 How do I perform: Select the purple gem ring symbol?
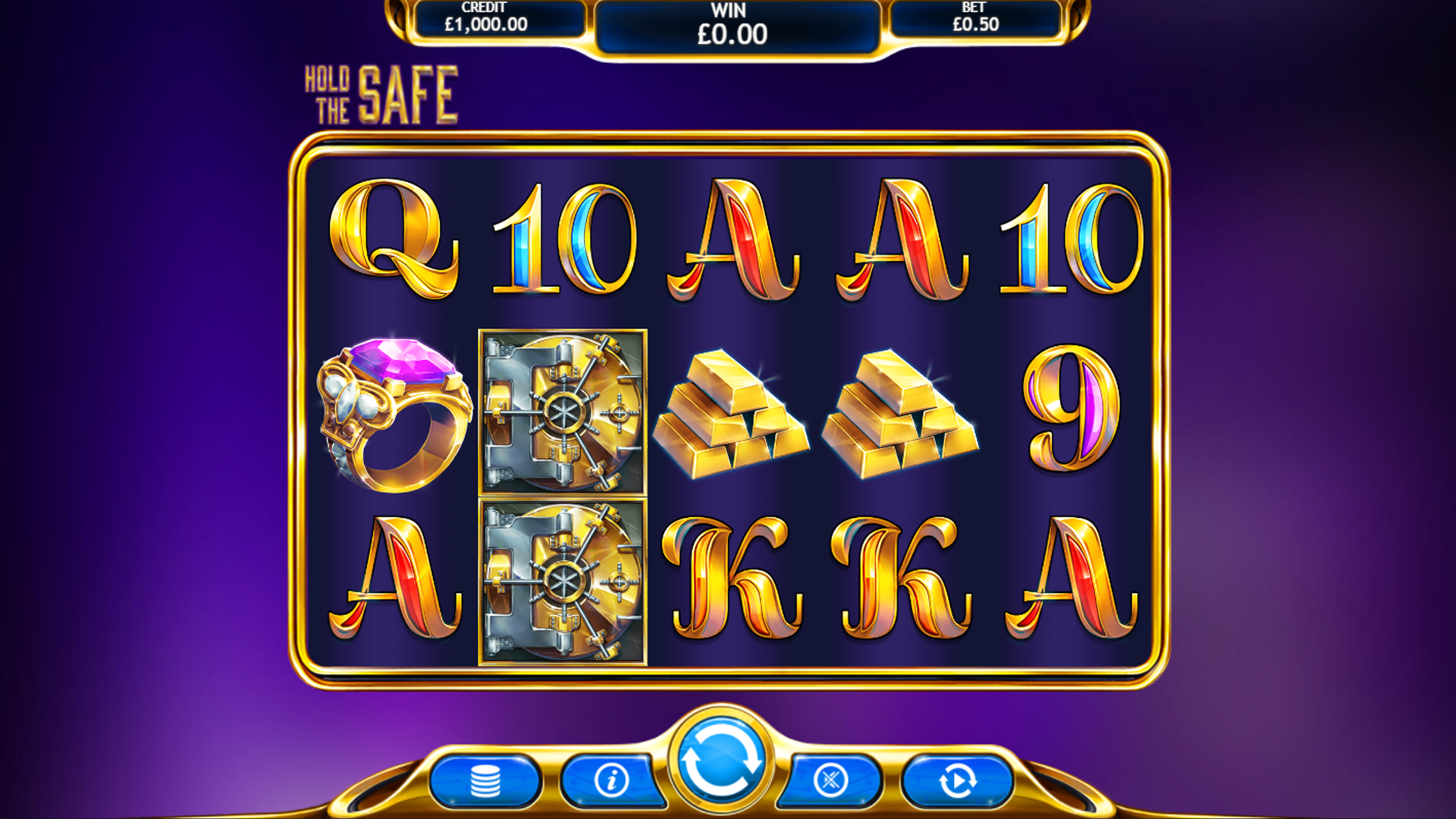(x=394, y=413)
